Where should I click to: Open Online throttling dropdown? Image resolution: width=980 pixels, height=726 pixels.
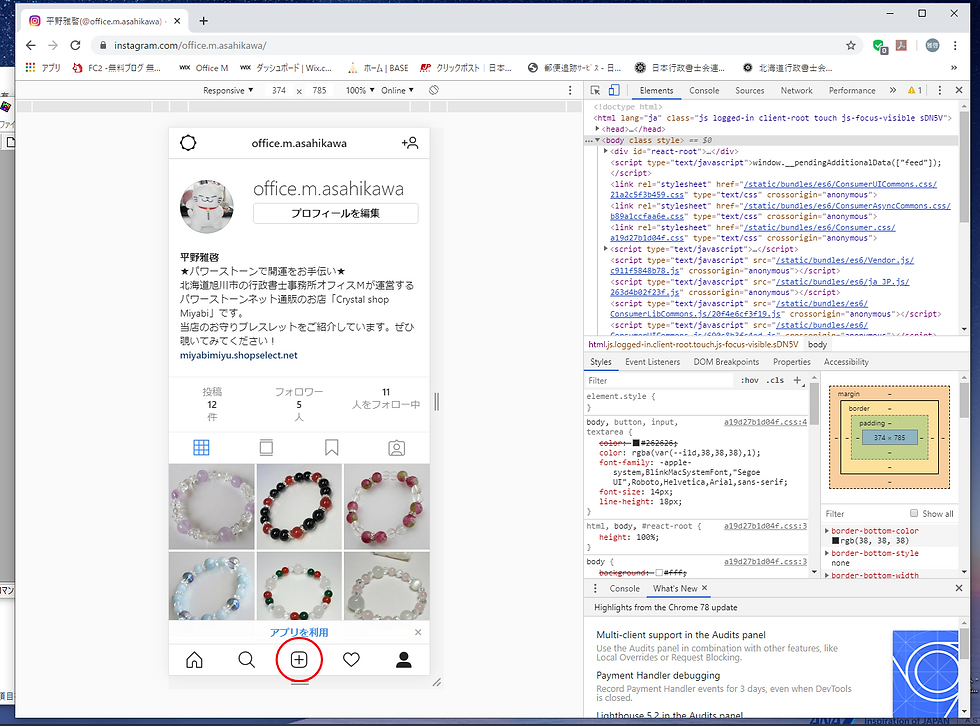tap(398, 90)
